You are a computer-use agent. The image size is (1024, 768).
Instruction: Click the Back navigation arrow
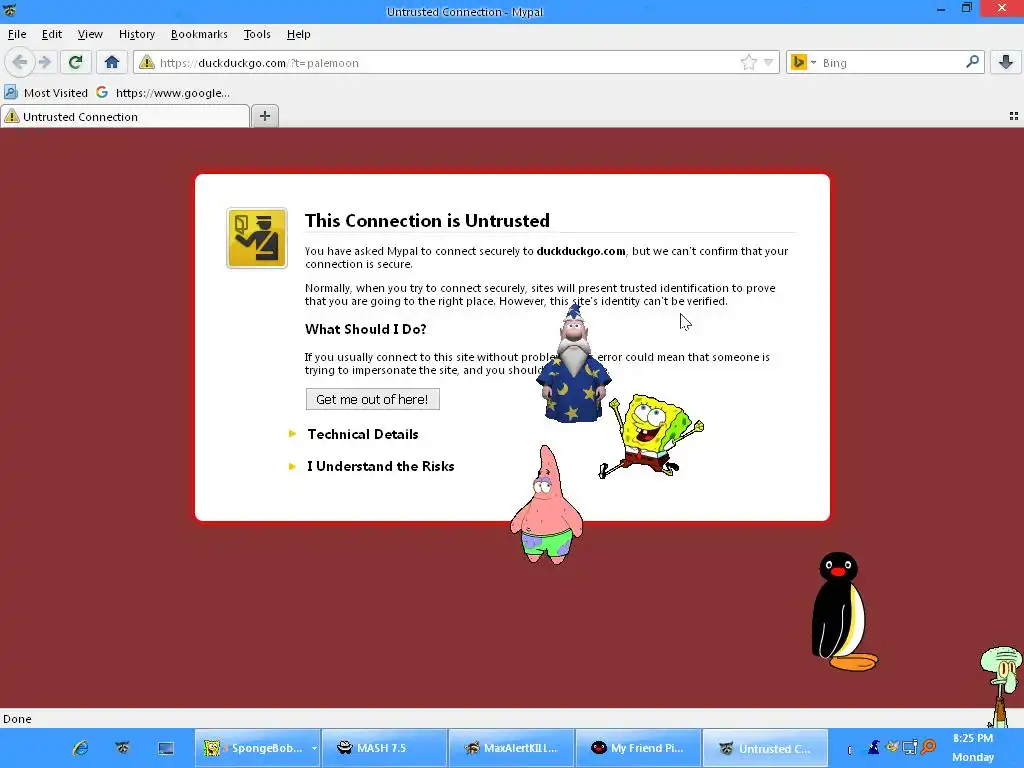pyautogui.click(x=20, y=63)
